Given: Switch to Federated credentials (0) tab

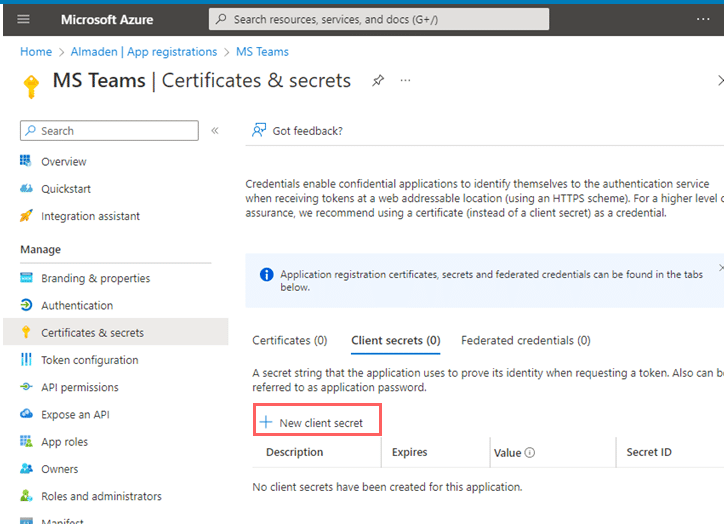Looking at the screenshot, I should [525, 341].
